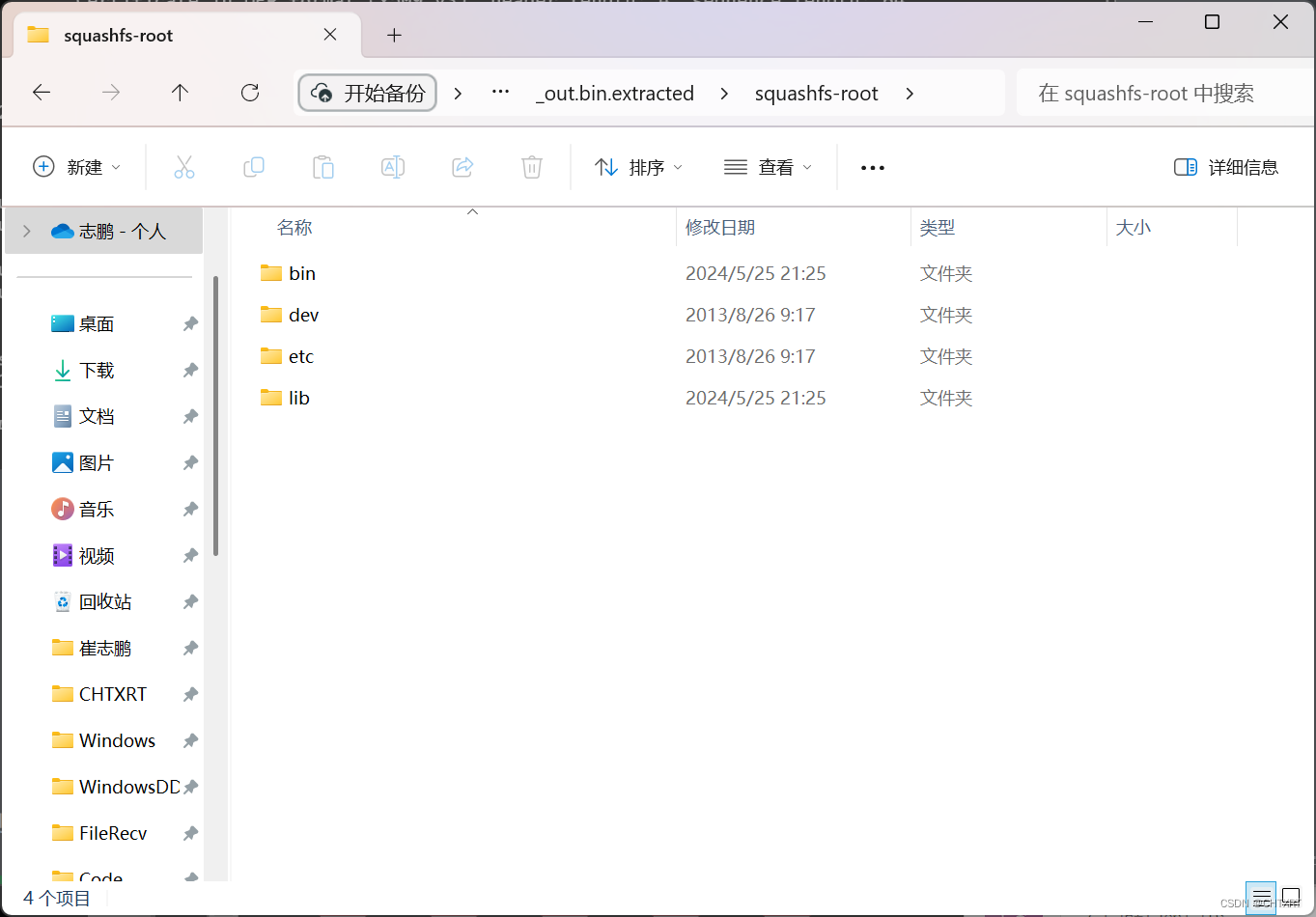Open 视频 Videos in sidebar
The height and width of the screenshot is (917, 1316).
point(97,556)
